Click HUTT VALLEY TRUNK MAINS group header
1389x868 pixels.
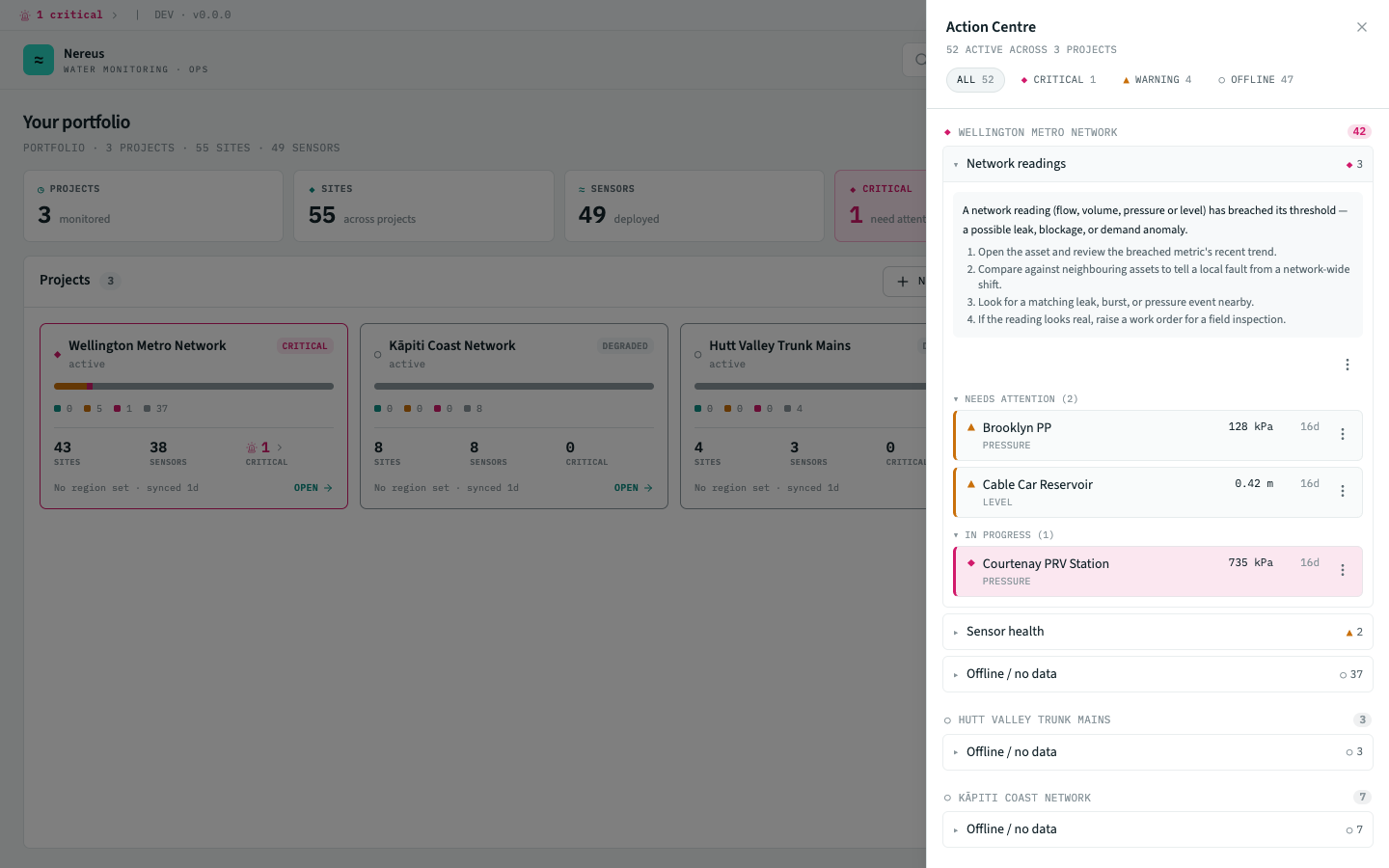pos(1034,720)
